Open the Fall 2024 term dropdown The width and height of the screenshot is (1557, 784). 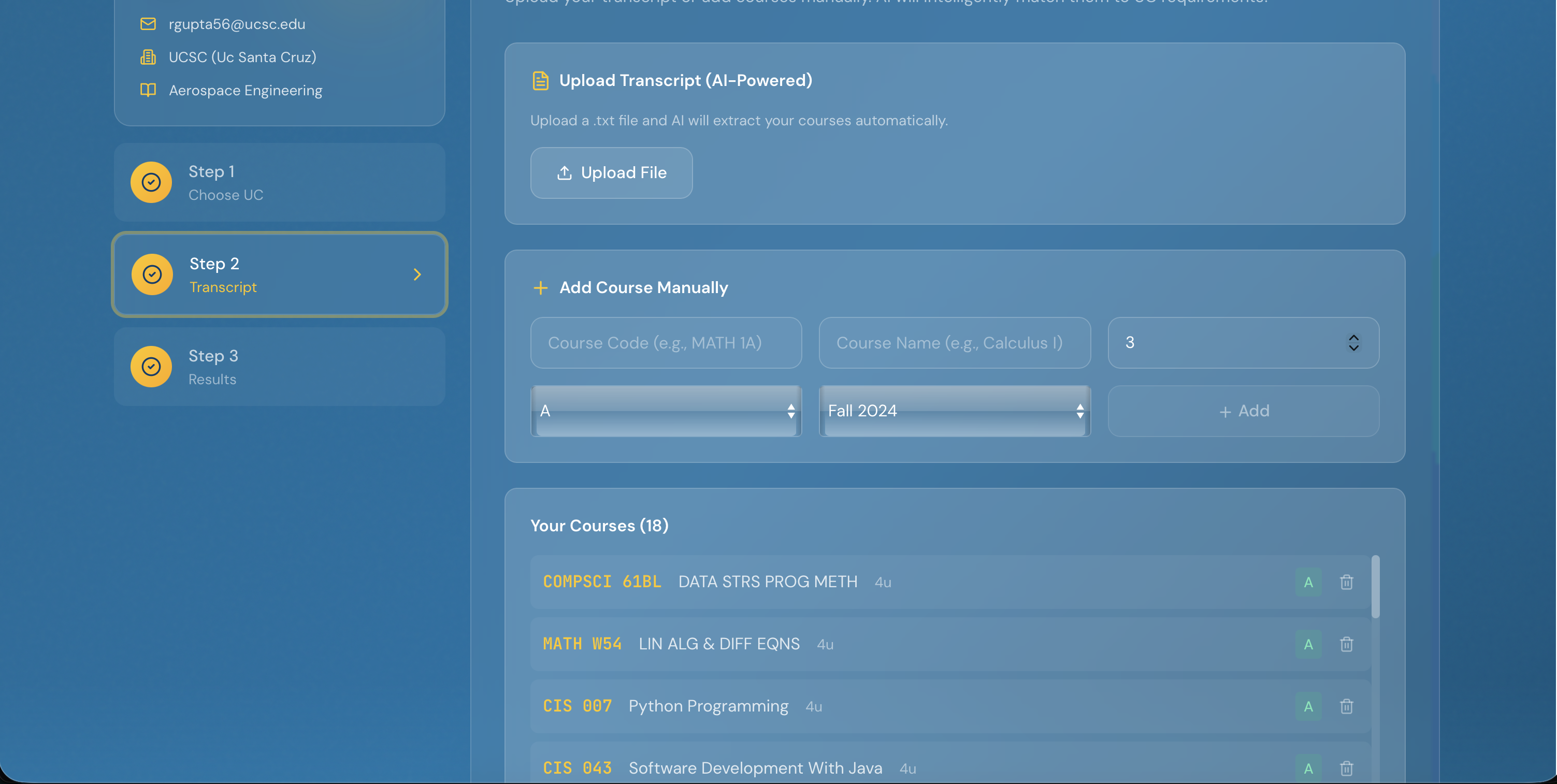coord(955,411)
